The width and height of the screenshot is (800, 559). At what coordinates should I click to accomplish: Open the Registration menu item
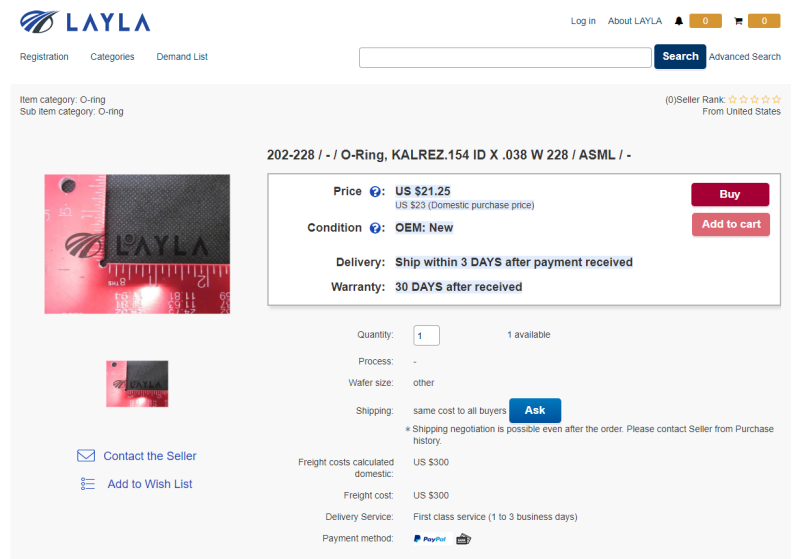coord(44,57)
